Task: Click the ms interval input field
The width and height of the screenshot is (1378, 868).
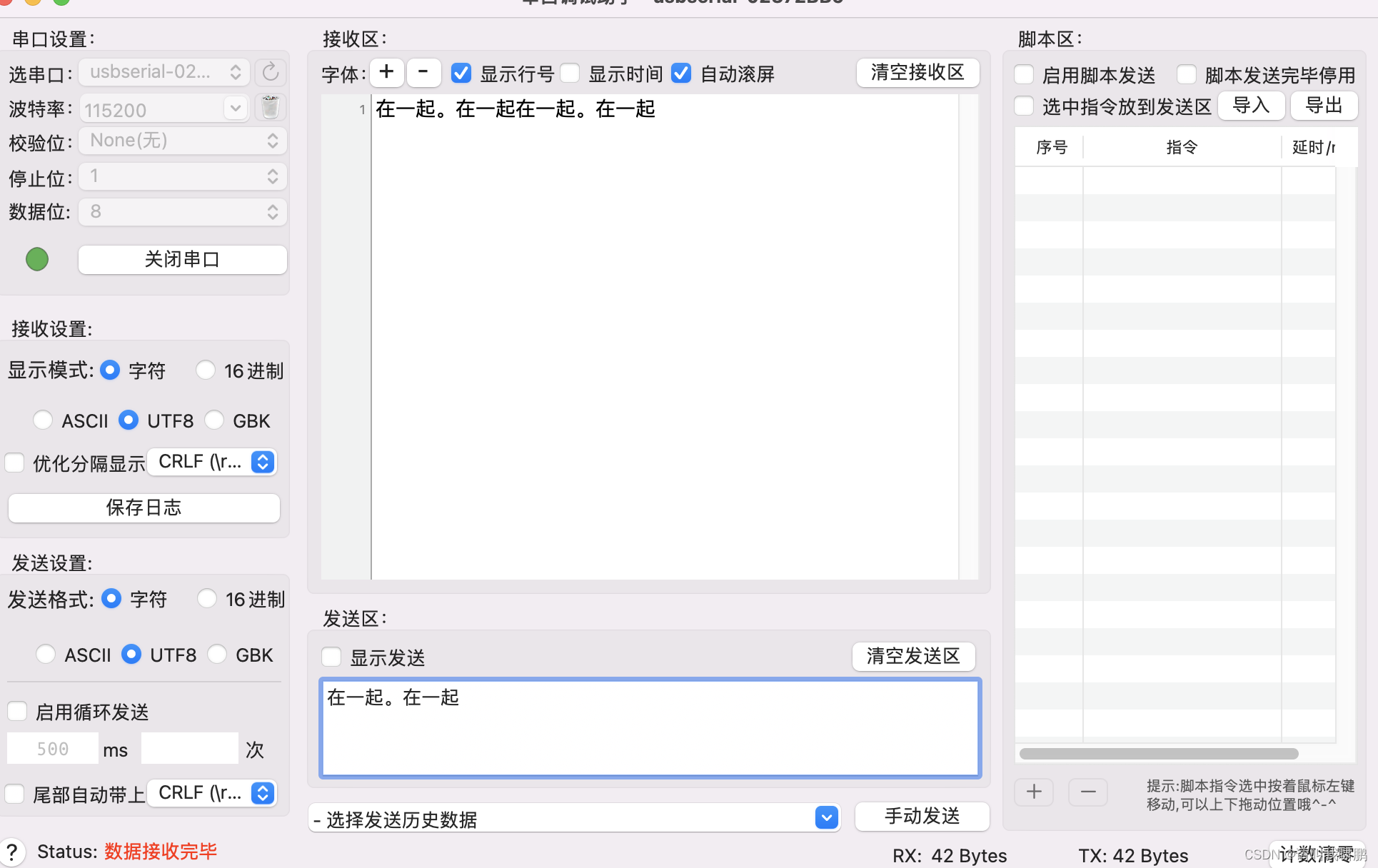Action: tap(53, 748)
